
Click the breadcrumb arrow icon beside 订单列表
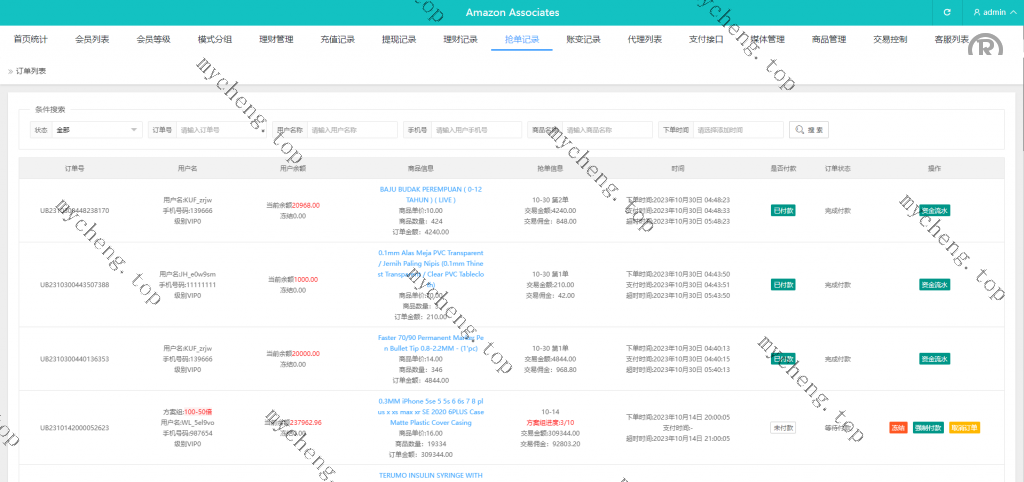11,71
